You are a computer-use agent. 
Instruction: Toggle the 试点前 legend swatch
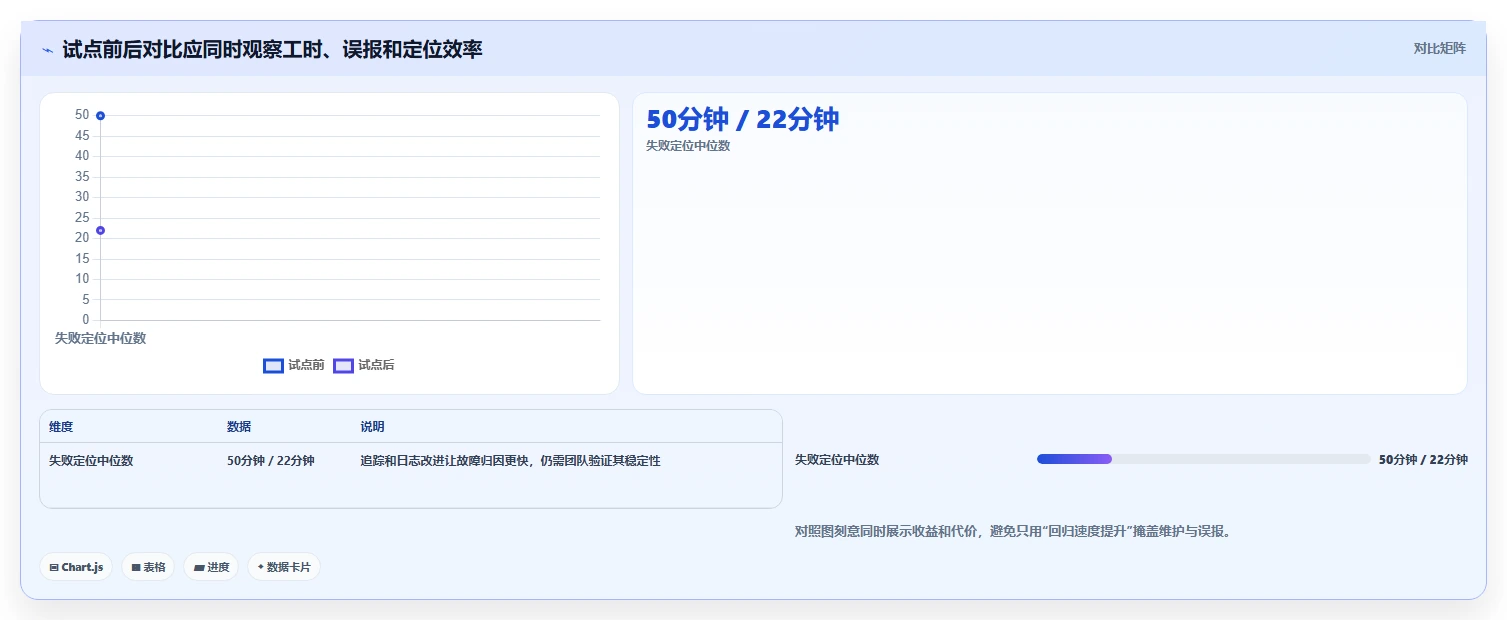273,366
